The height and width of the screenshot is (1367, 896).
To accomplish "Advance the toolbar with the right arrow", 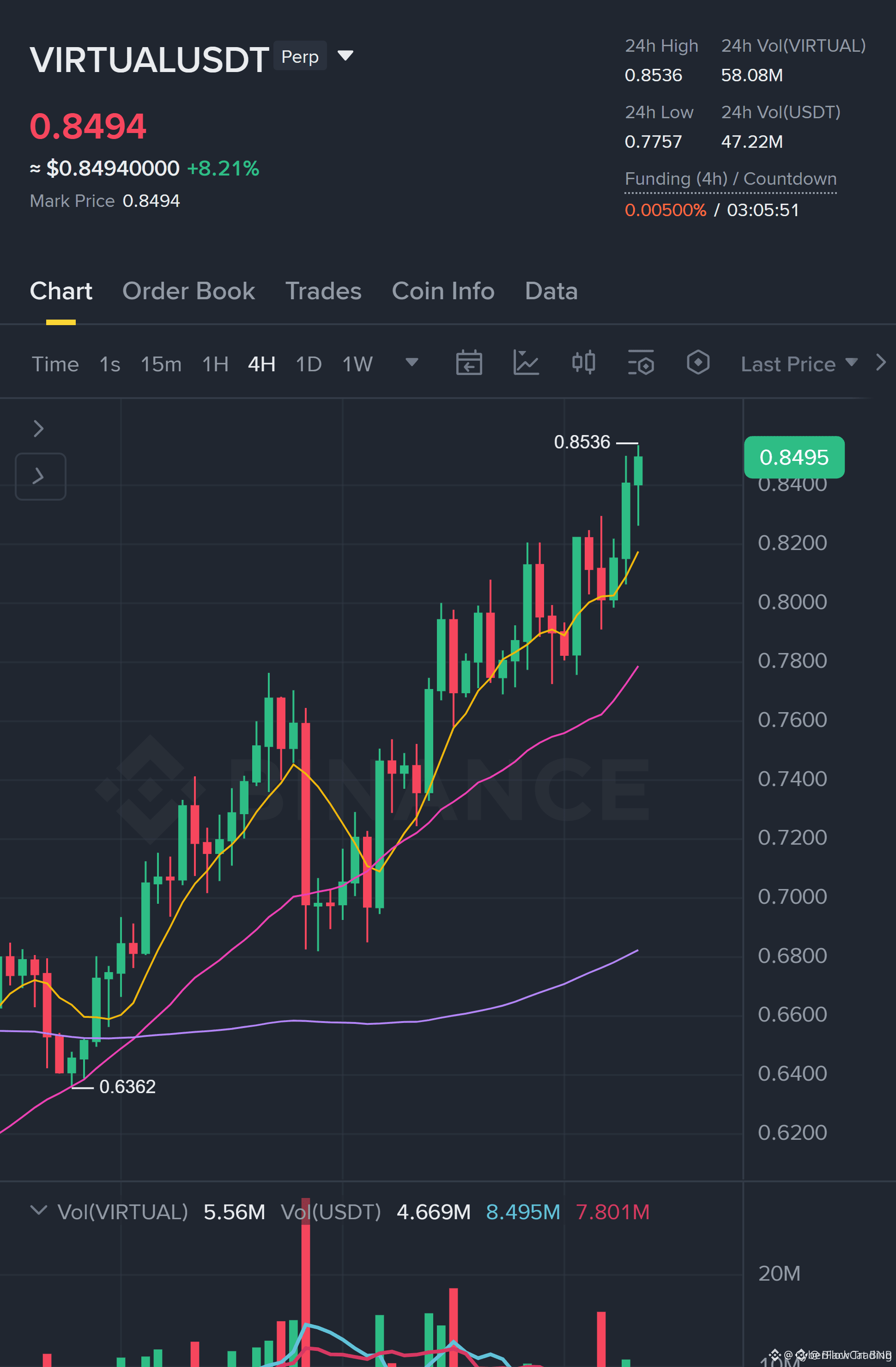I will tap(880, 363).
